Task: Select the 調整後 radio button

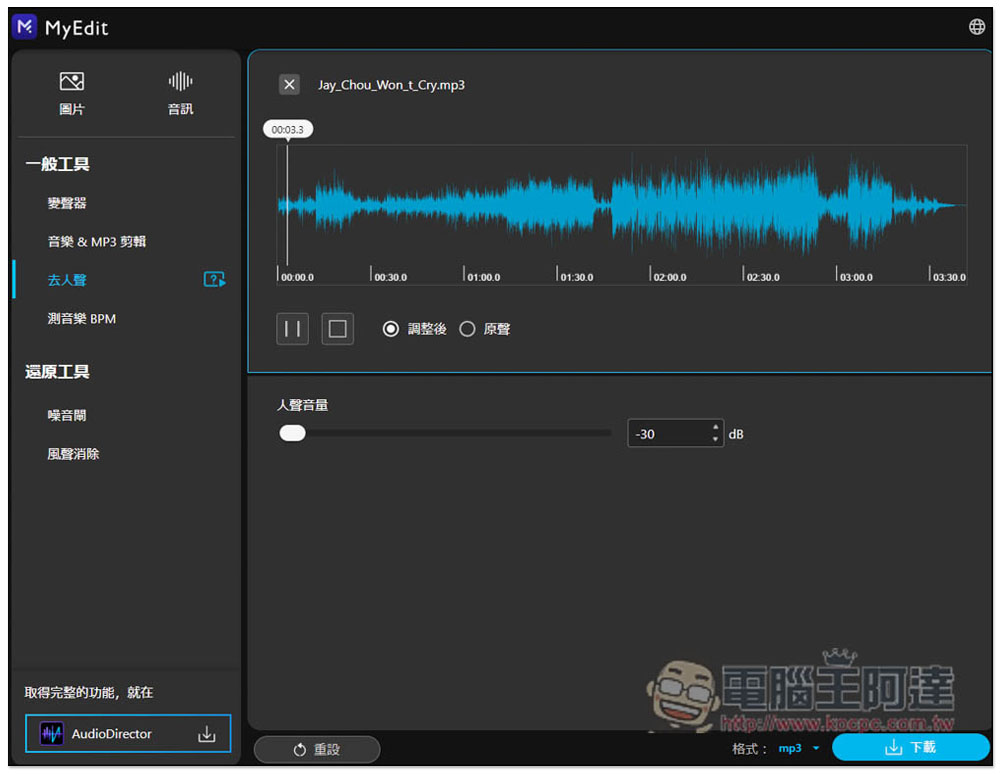Action: click(391, 329)
